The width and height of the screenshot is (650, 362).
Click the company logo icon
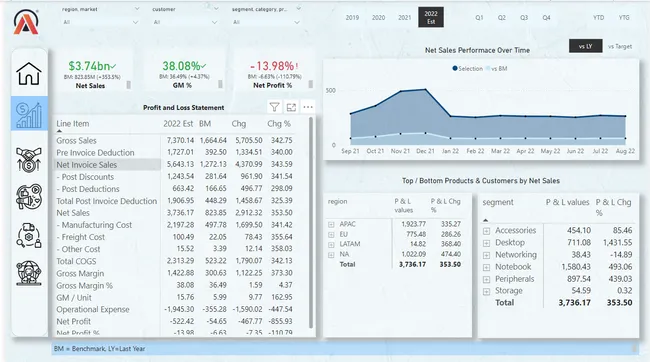tap(26, 22)
